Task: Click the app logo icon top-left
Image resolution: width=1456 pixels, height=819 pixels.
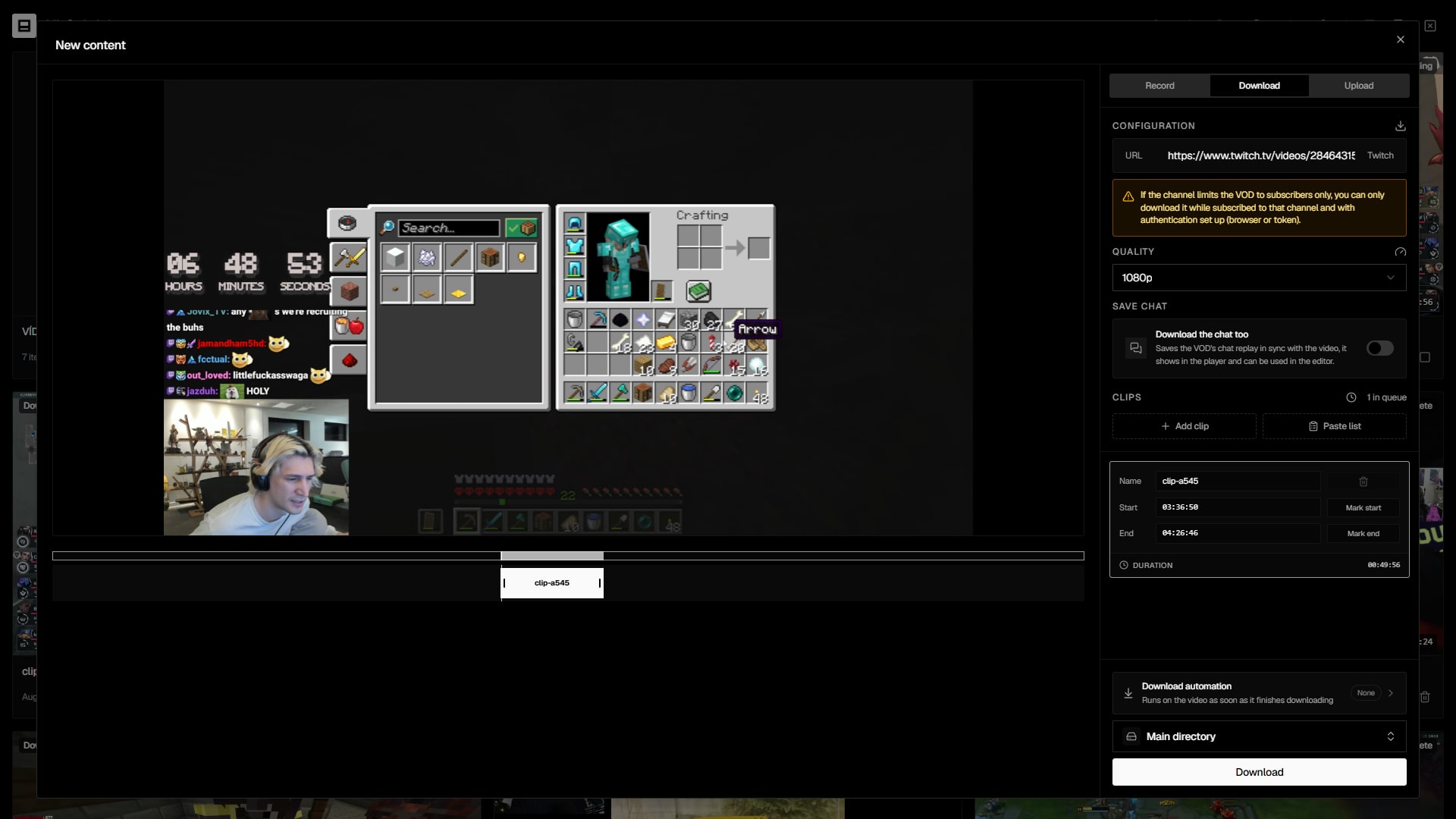Action: pos(24,26)
